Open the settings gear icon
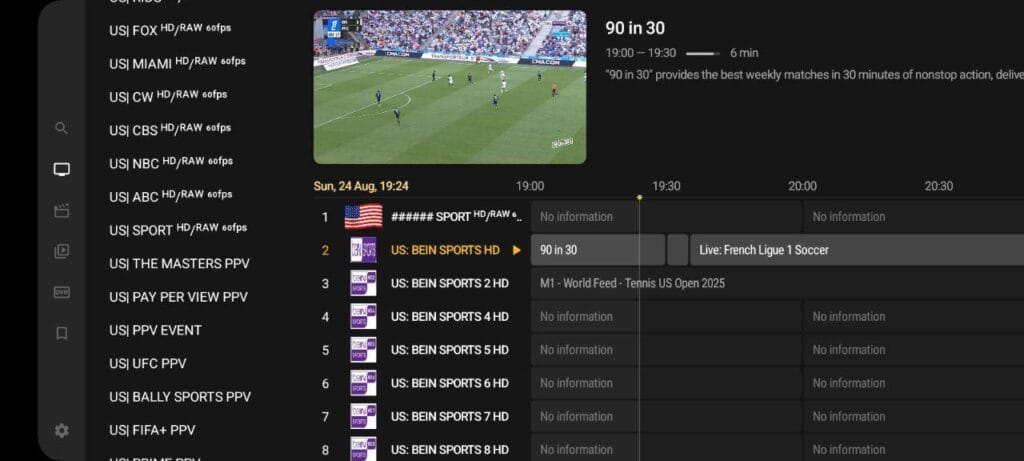The image size is (1024, 461). pyautogui.click(x=61, y=431)
